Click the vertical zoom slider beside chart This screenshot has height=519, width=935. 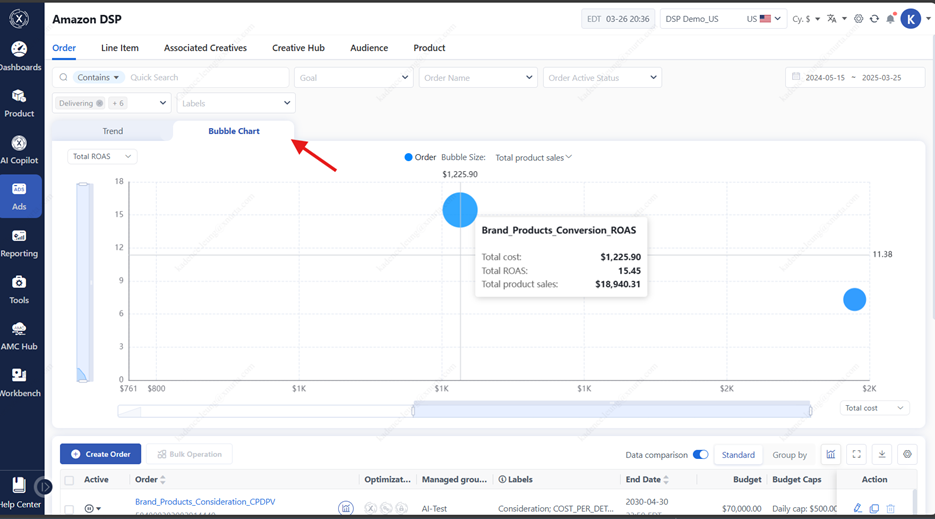[83, 282]
